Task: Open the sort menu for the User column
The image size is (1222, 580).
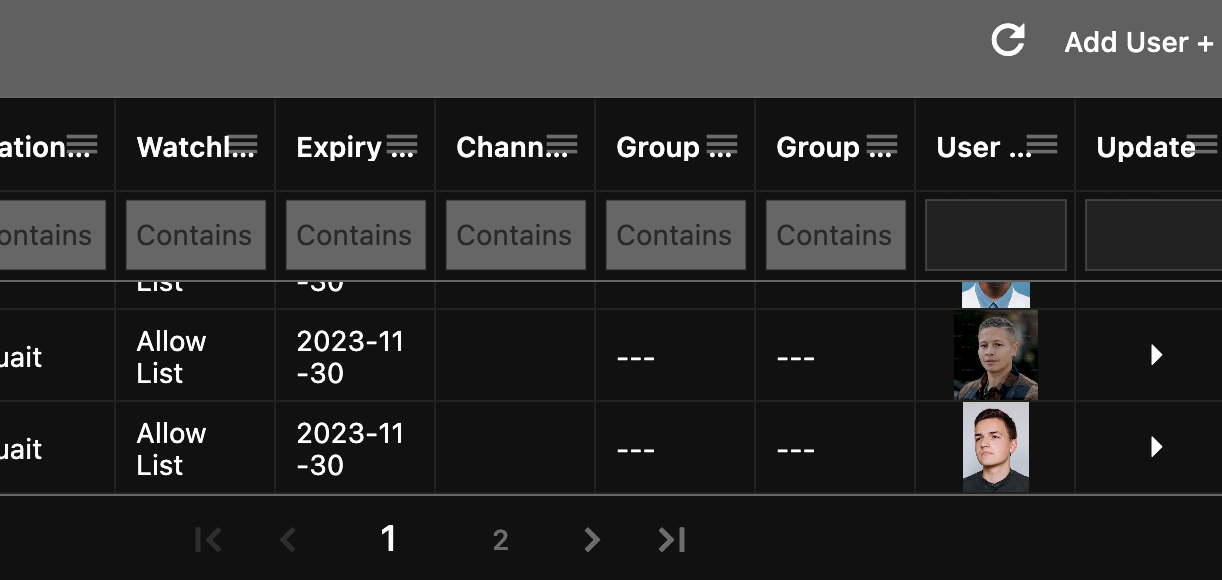Action: click(1042, 144)
